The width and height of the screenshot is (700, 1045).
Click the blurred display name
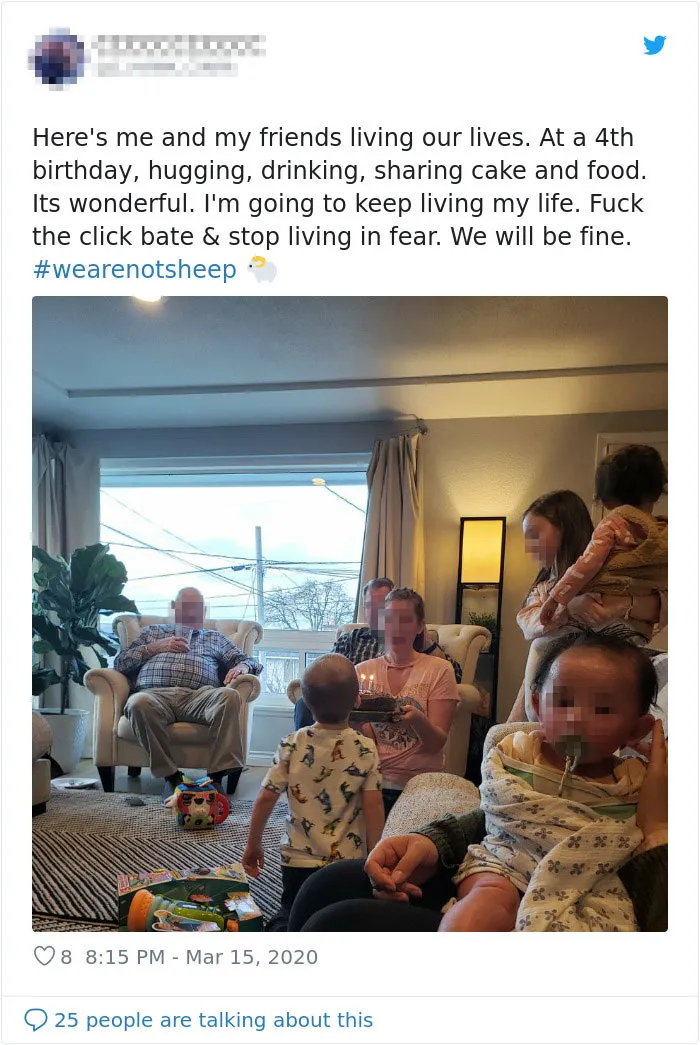coord(179,45)
